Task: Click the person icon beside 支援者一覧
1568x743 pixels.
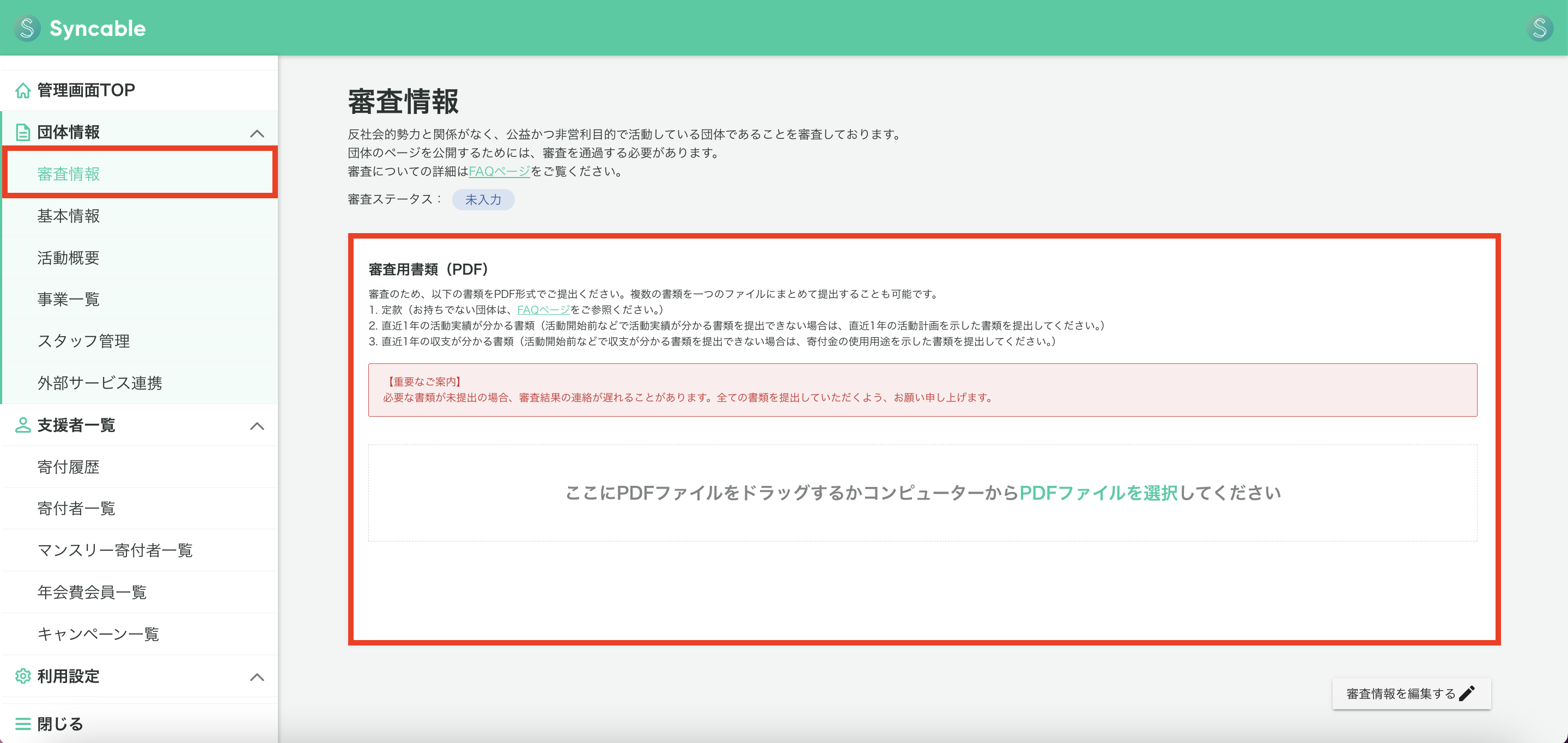Action: [23, 425]
